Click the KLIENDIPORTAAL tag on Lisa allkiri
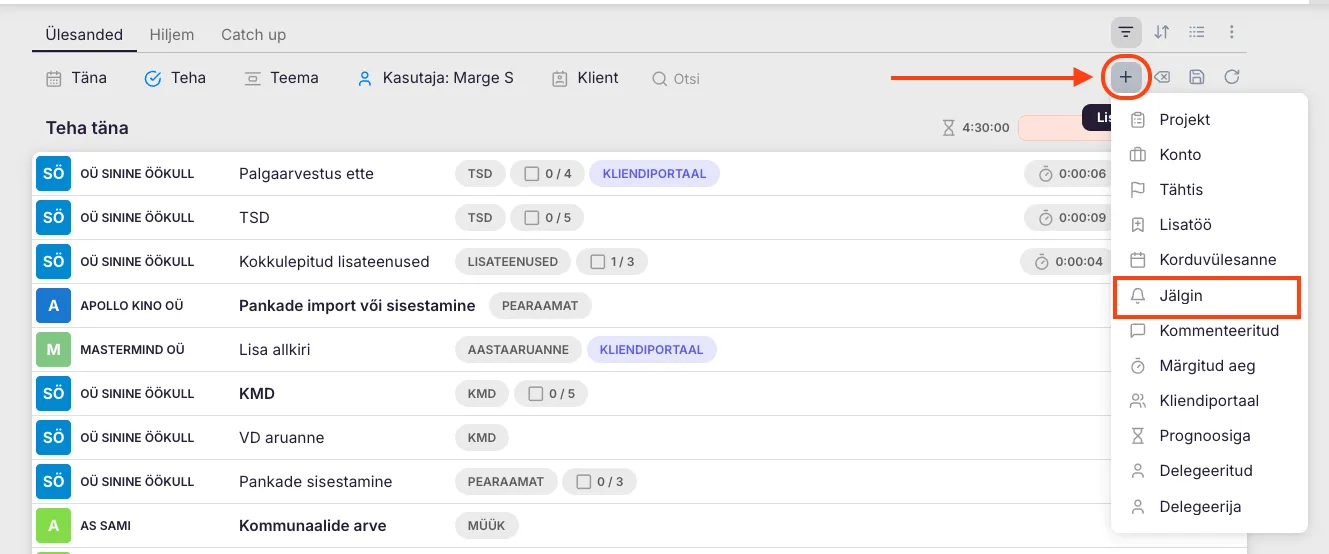 pos(651,350)
